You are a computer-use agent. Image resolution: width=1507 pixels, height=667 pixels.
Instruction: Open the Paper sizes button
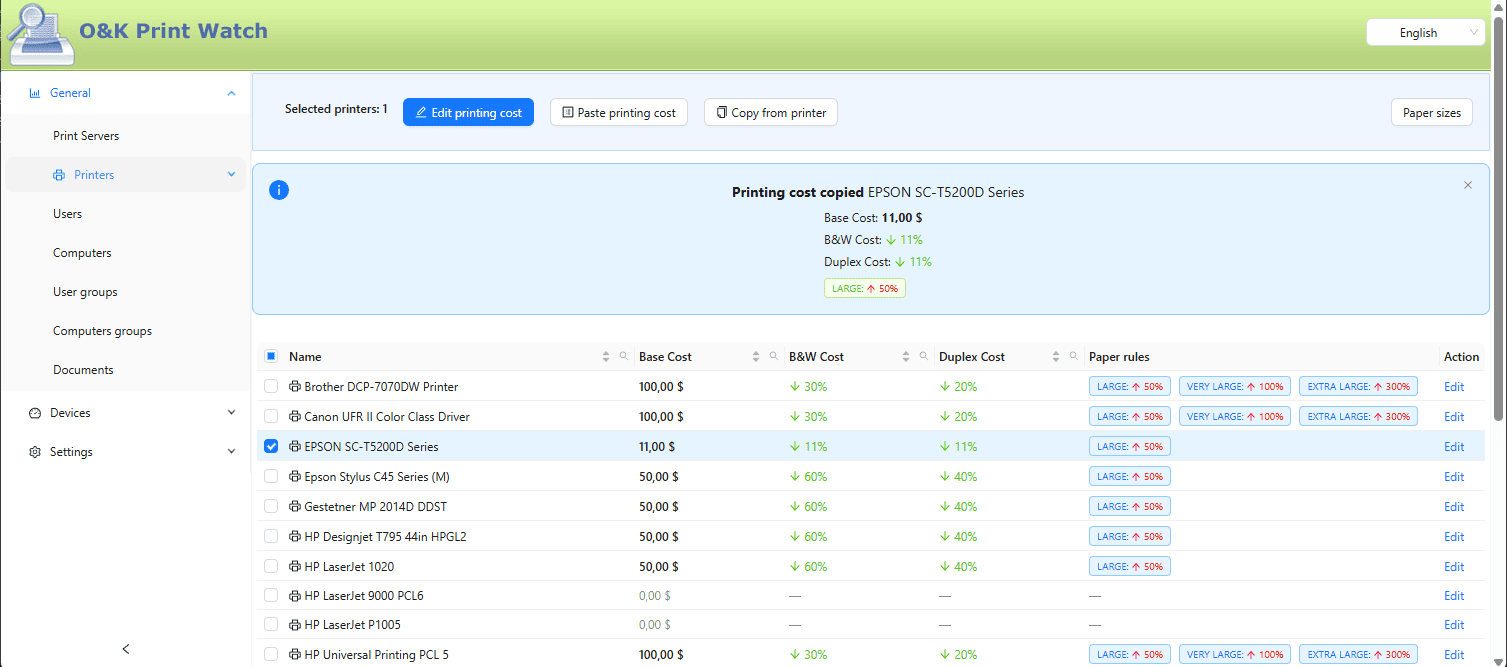click(1431, 112)
